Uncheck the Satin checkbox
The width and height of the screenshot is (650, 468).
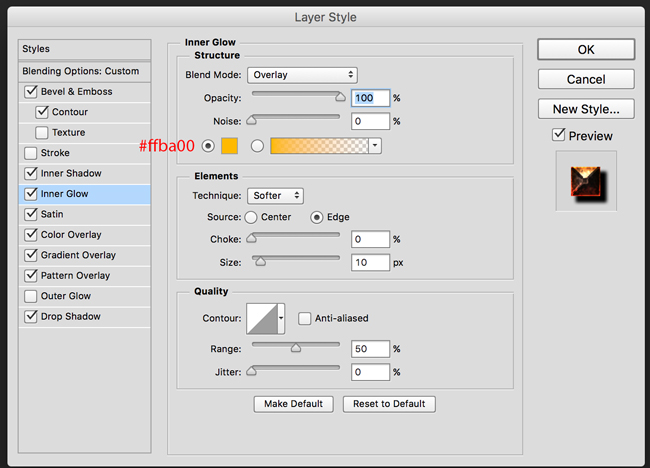click(31, 214)
